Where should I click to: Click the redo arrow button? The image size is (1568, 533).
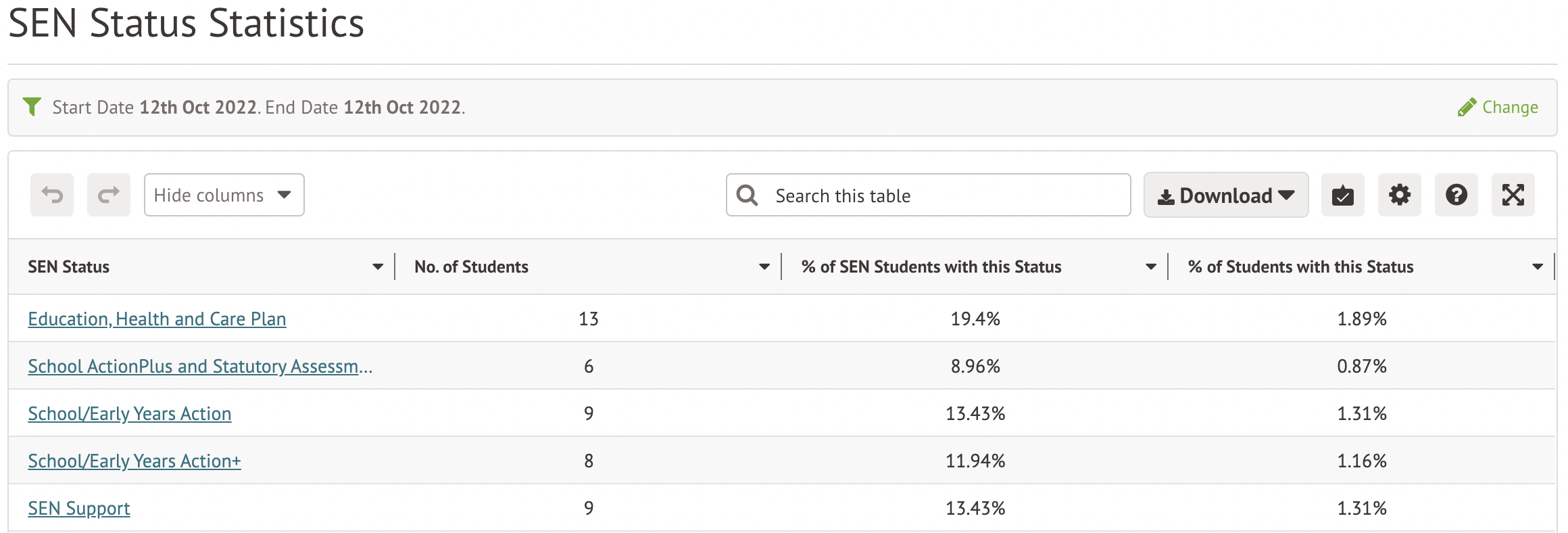(109, 195)
